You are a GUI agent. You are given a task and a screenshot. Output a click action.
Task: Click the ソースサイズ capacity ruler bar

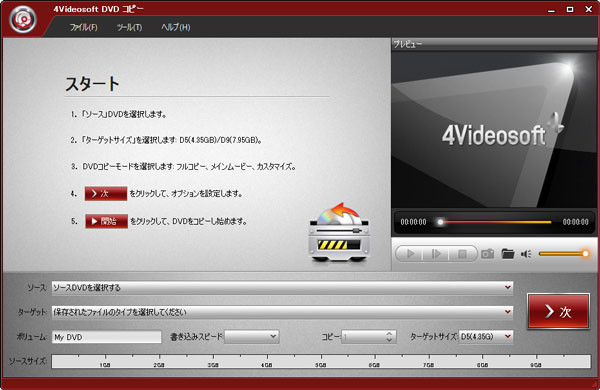[x=321, y=362]
